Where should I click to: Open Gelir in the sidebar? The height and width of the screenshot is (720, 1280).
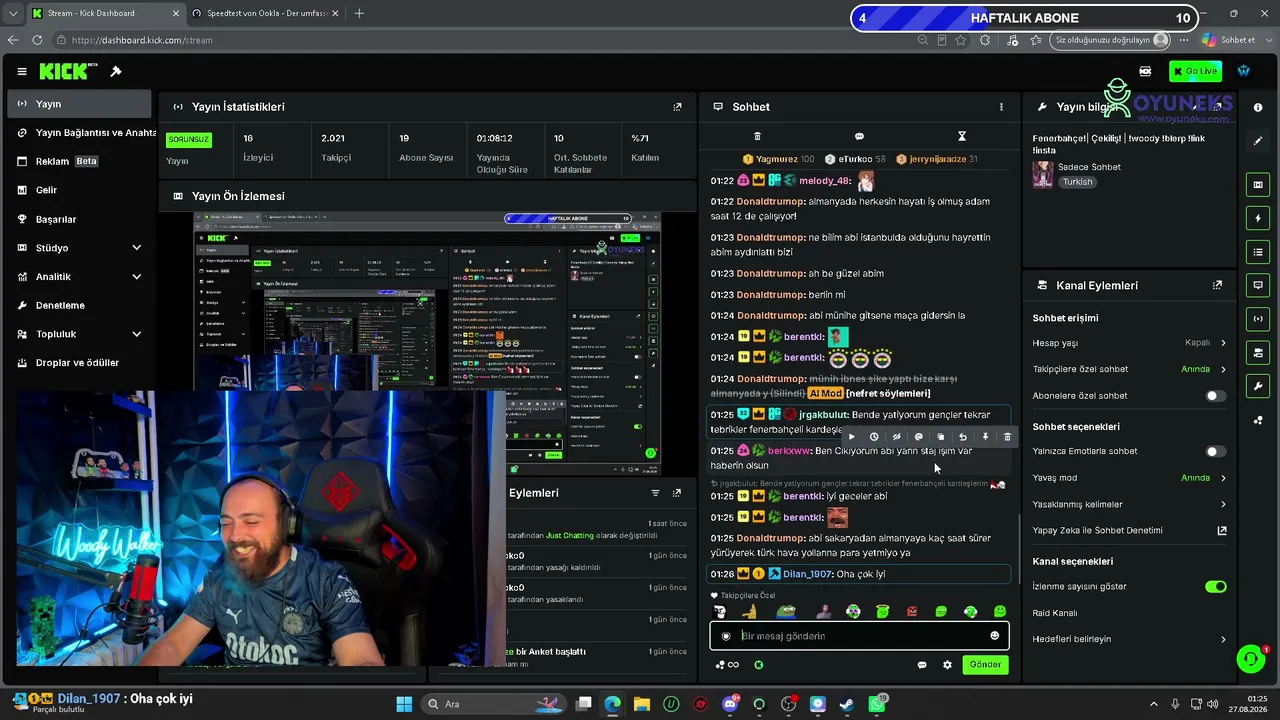[x=80, y=190]
